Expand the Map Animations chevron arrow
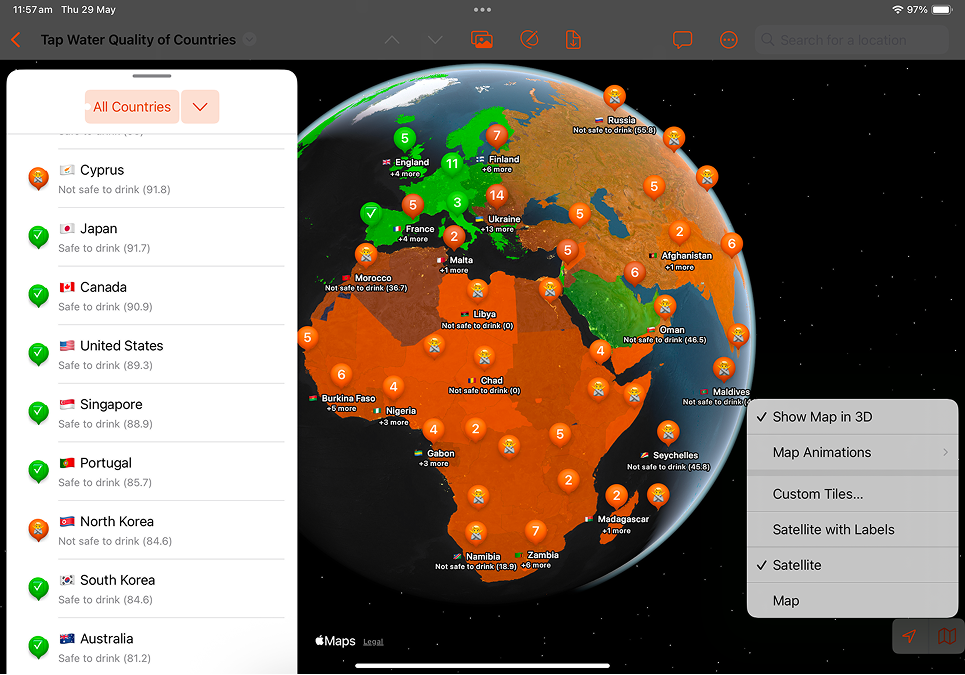Viewport: 965px width, 675px height. point(945,452)
